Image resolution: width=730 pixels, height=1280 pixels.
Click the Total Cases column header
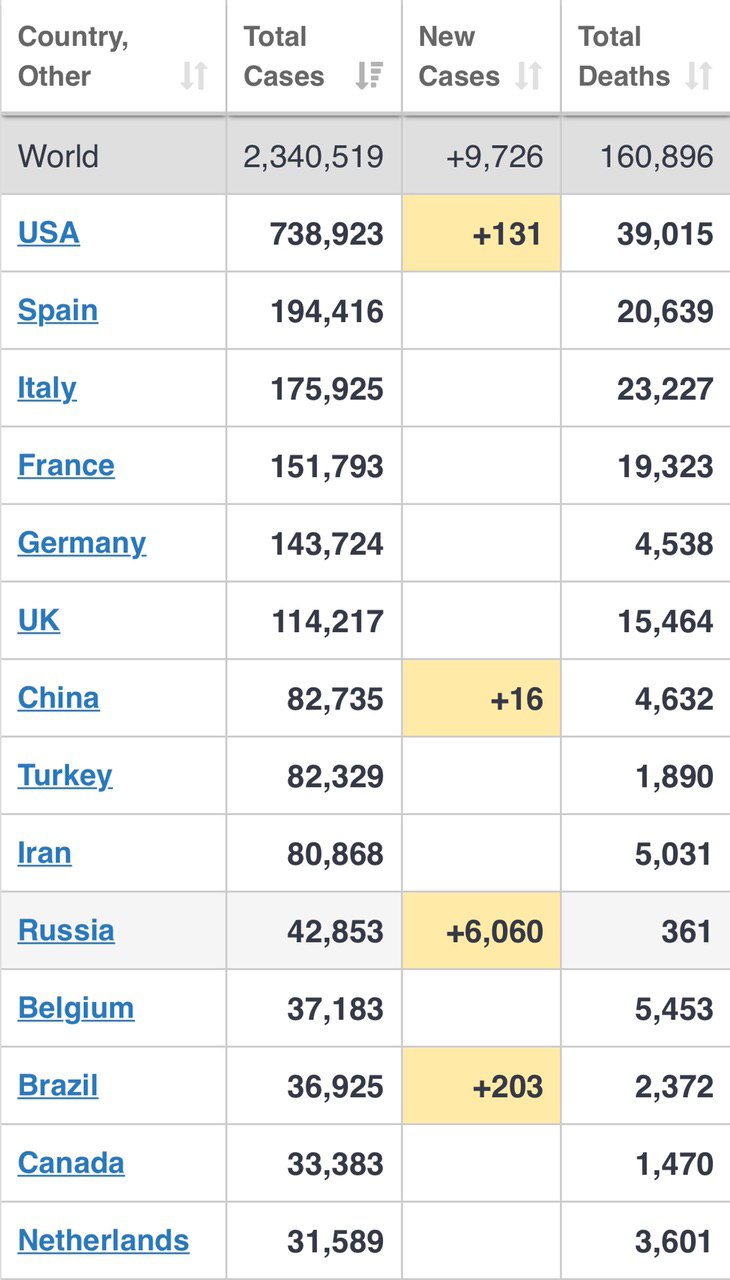coord(314,57)
